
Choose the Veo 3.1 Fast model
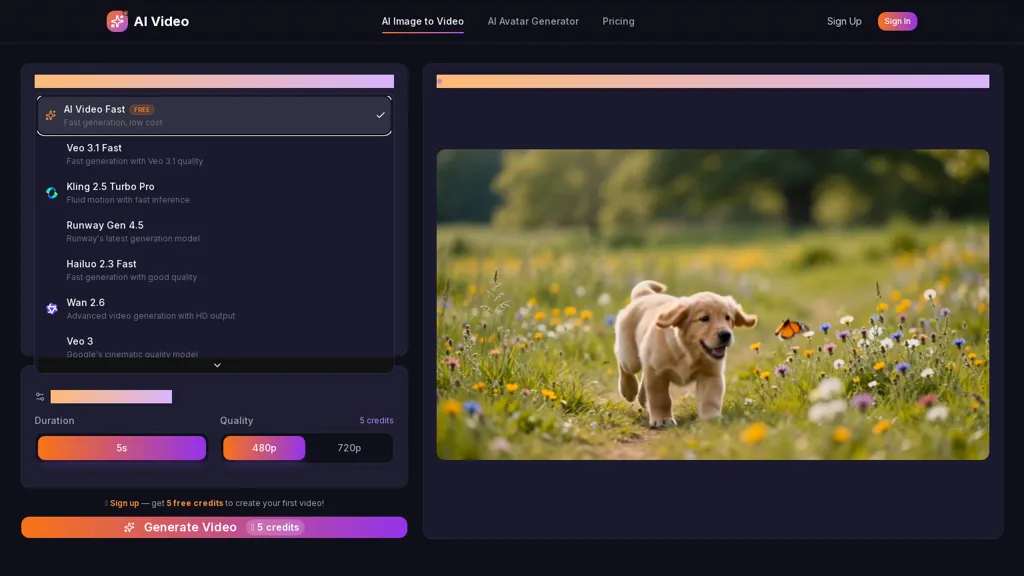214,154
